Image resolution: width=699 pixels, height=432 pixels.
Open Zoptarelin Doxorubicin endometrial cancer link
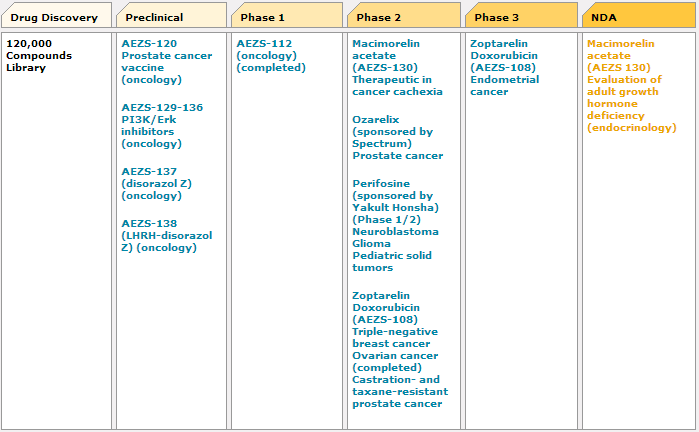pos(503,67)
